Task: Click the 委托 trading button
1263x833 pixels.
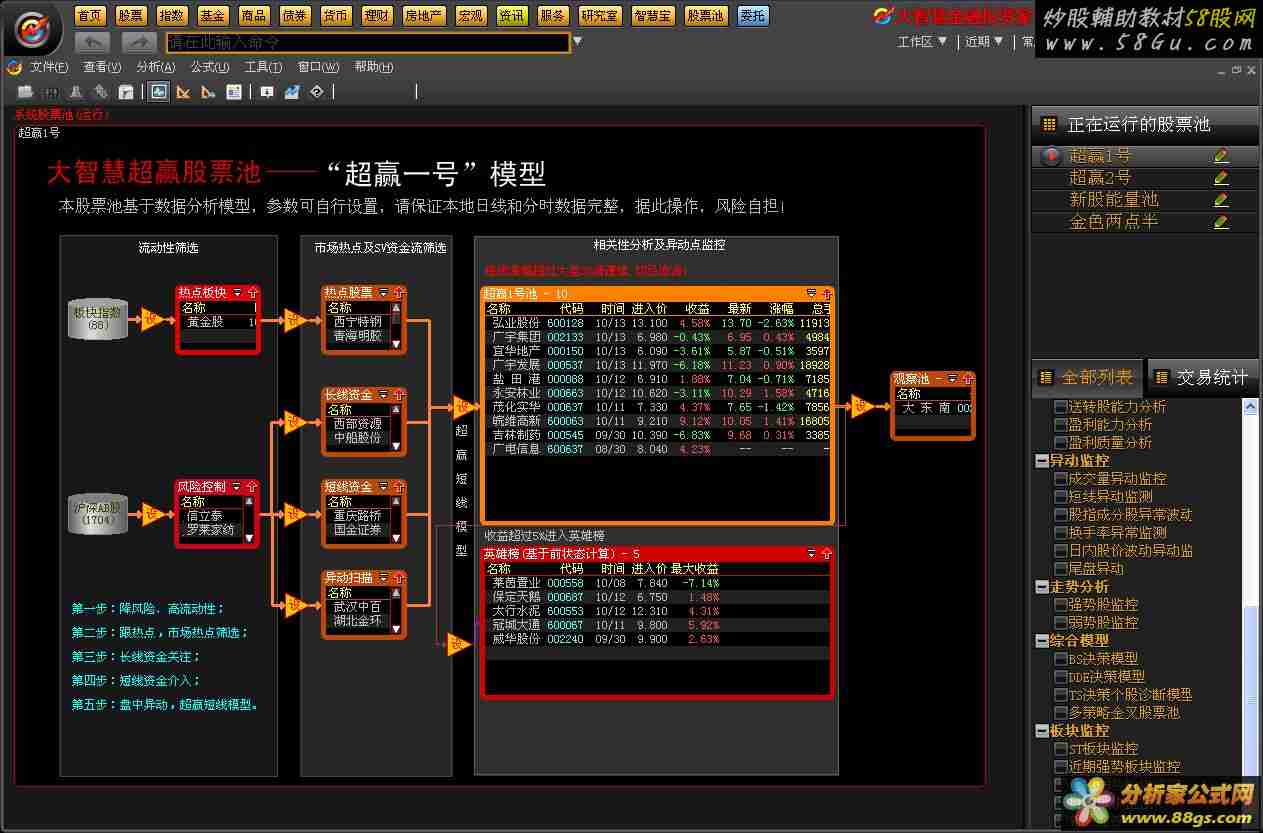Action: pos(752,16)
